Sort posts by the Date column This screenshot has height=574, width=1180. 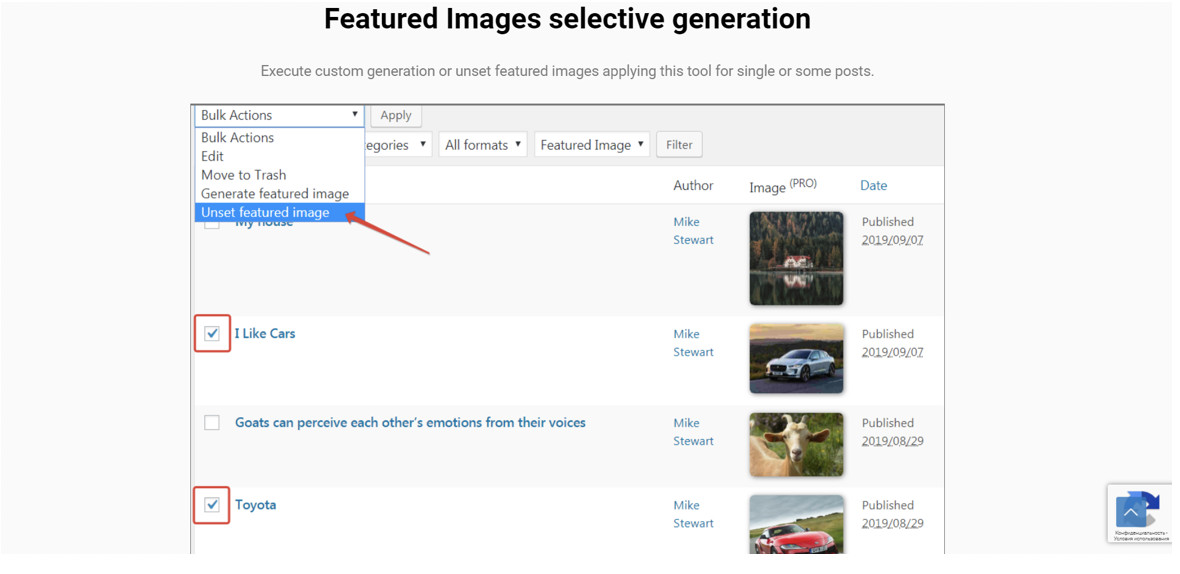click(873, 186)
